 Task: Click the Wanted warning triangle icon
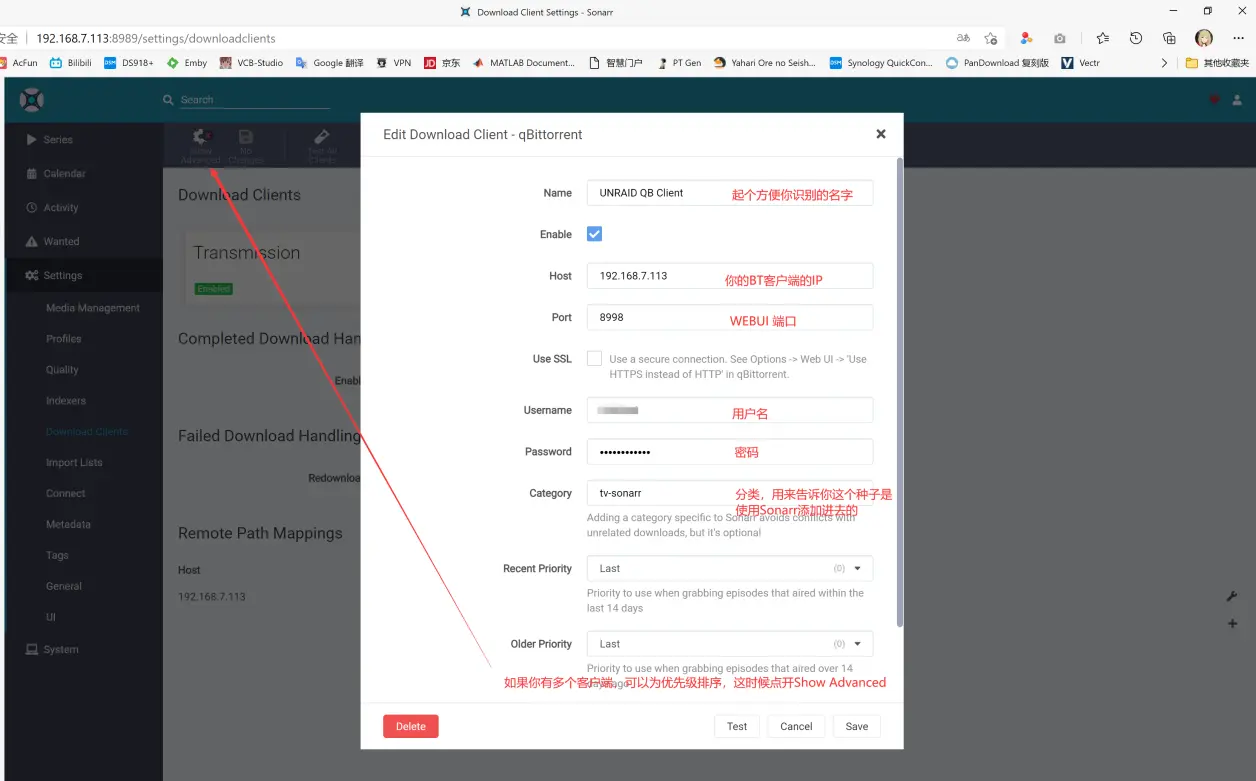point(32,242)
